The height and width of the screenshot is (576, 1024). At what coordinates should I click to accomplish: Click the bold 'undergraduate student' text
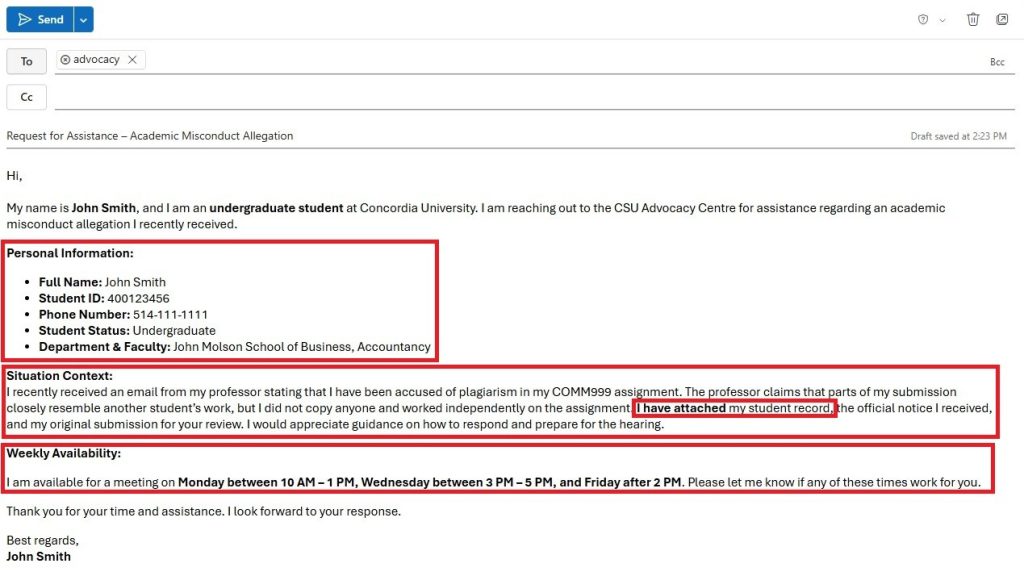click(x=276, y=208)
